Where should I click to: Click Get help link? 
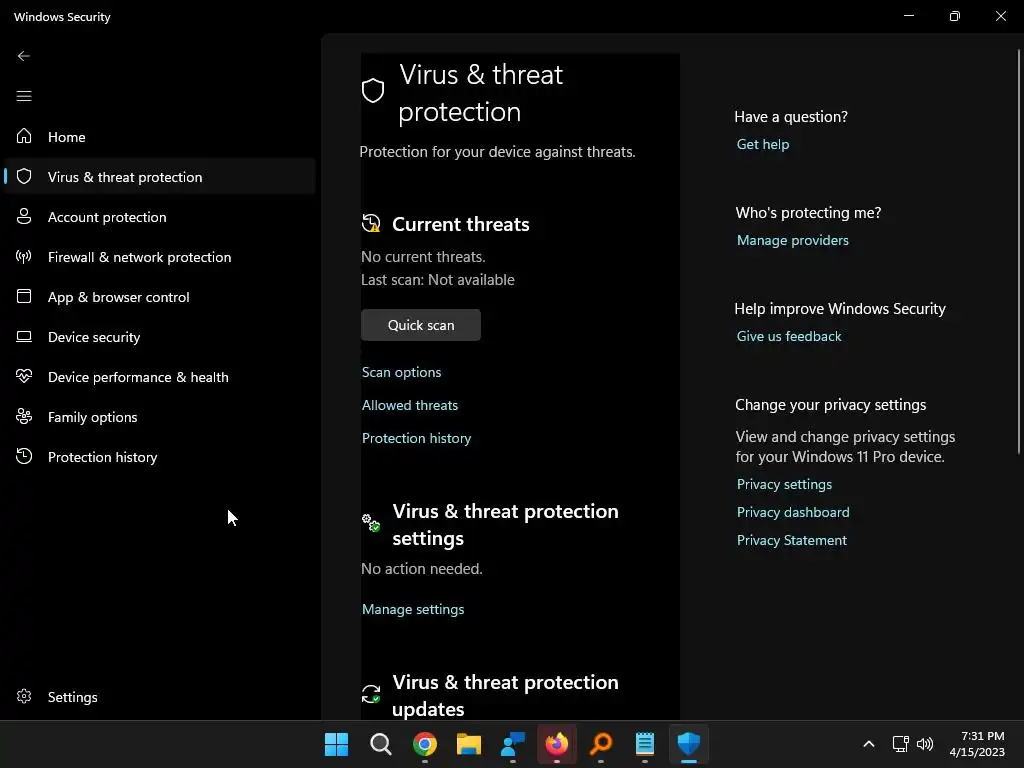763,144
